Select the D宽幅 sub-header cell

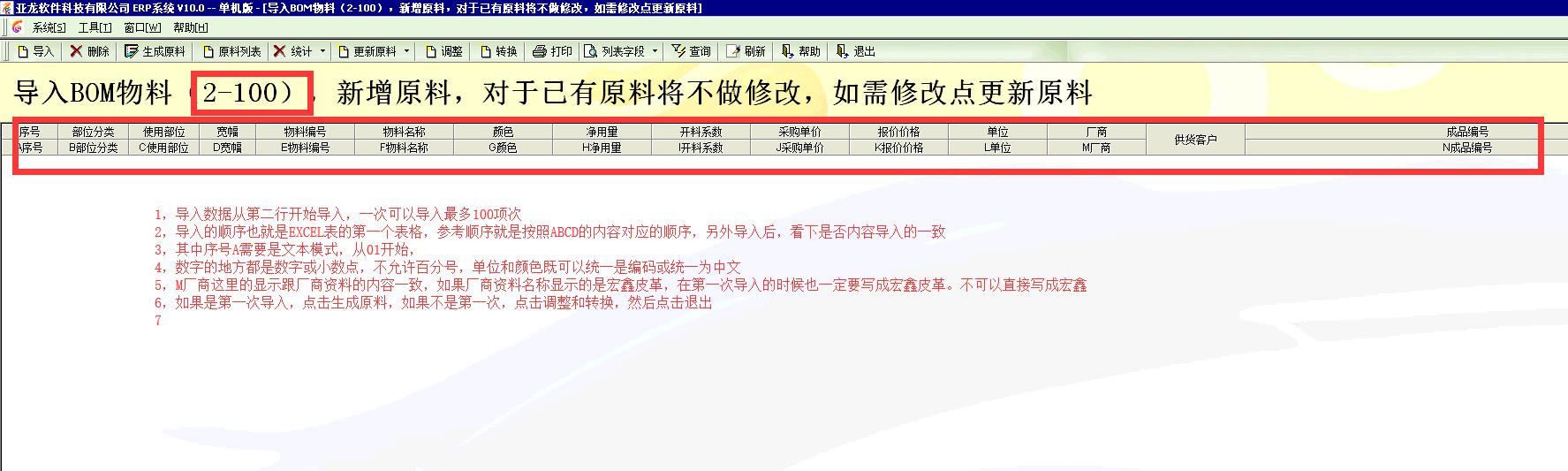click(x=227, y=148)
